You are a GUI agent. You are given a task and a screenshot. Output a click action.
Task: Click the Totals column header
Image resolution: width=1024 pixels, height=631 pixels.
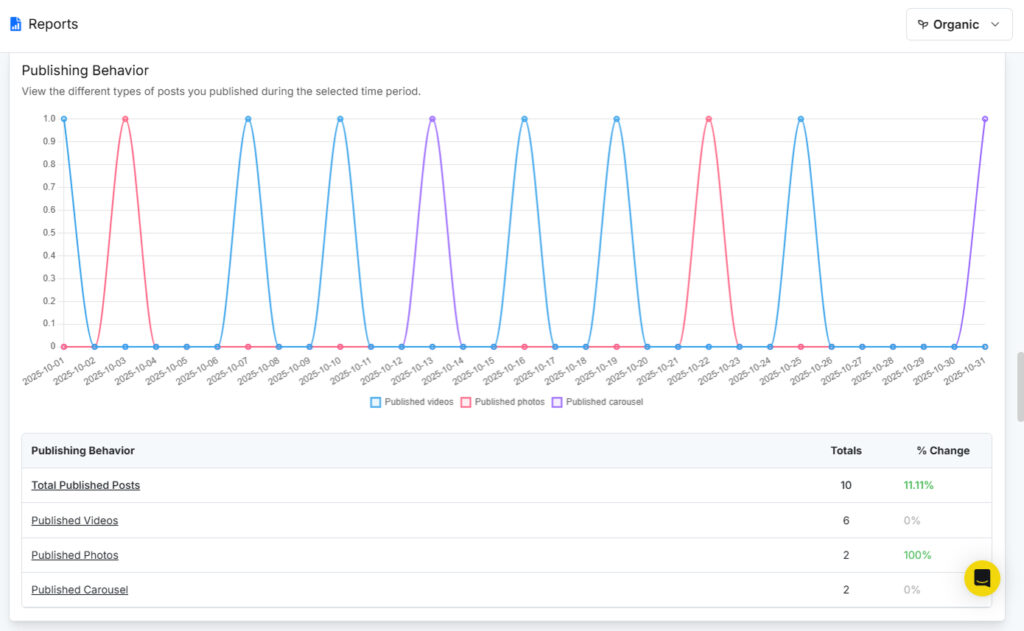tap(846, 451)
